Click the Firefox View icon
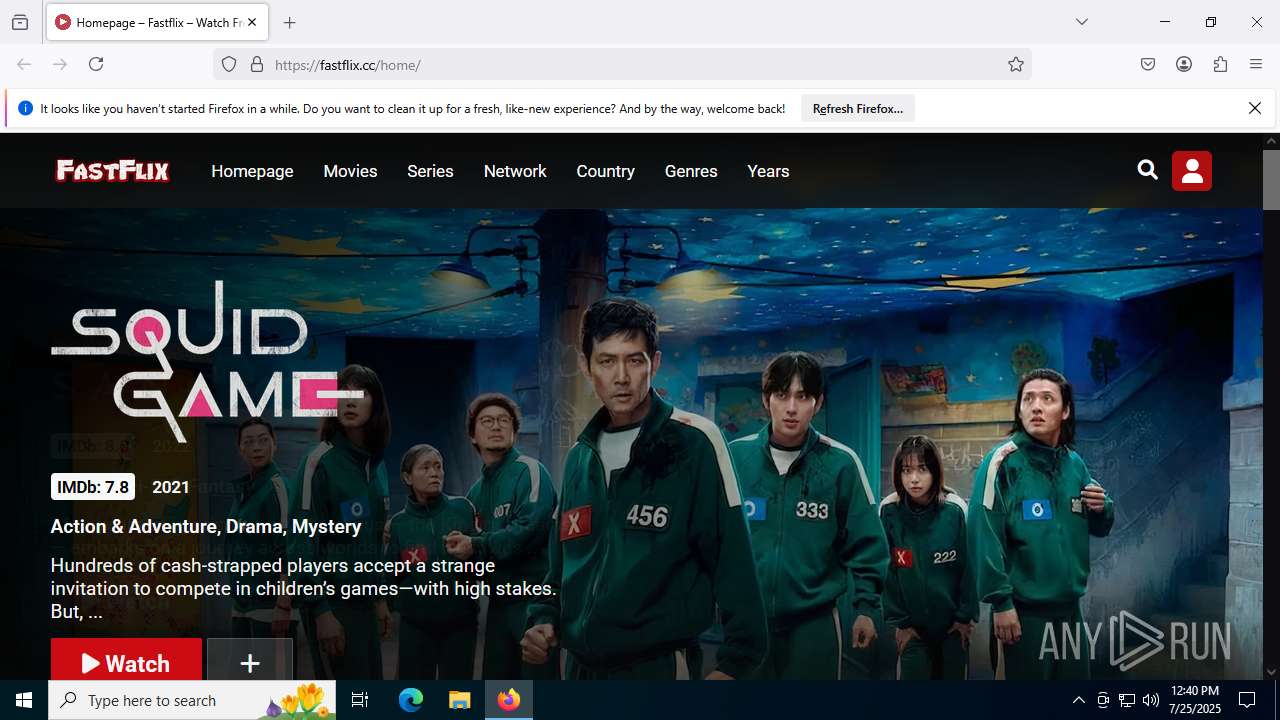 (20, 22)
